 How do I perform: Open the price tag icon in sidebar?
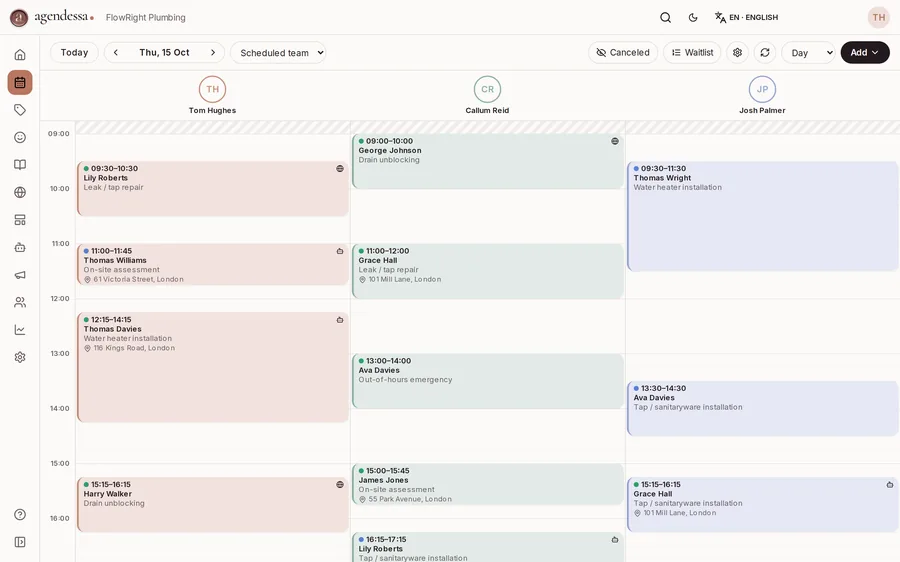20,110
